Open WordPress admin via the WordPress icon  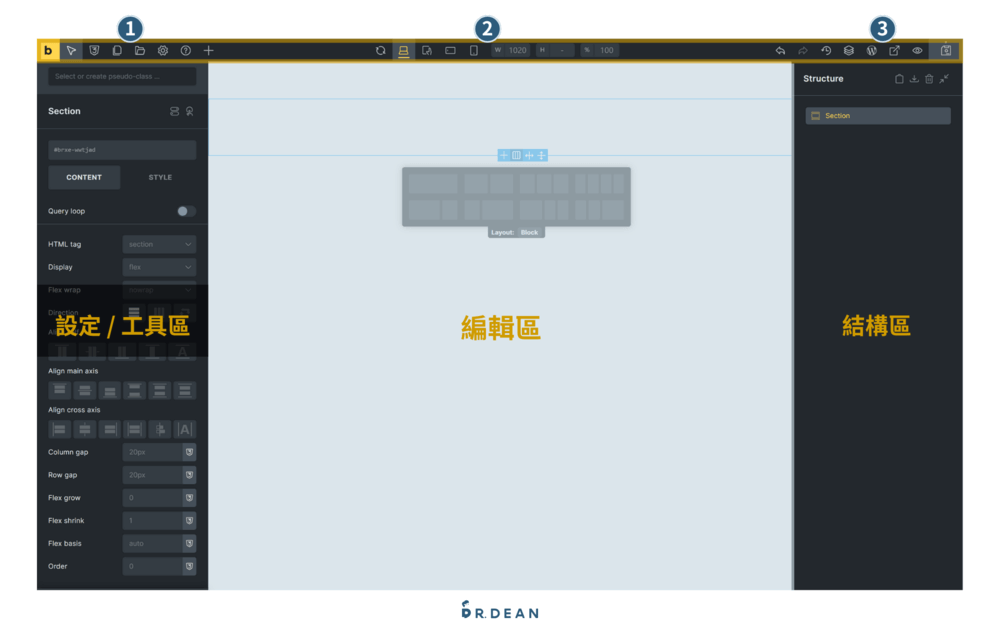pyautogui.click(x=872, y=50)
